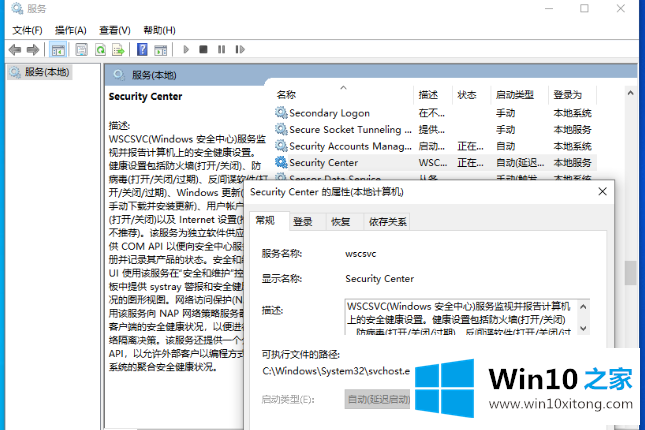Click the executable path C:\Windows\System32\svchost text
Image resolution: width=645 pixels, height=430 pixels.
tap(336, 371)
